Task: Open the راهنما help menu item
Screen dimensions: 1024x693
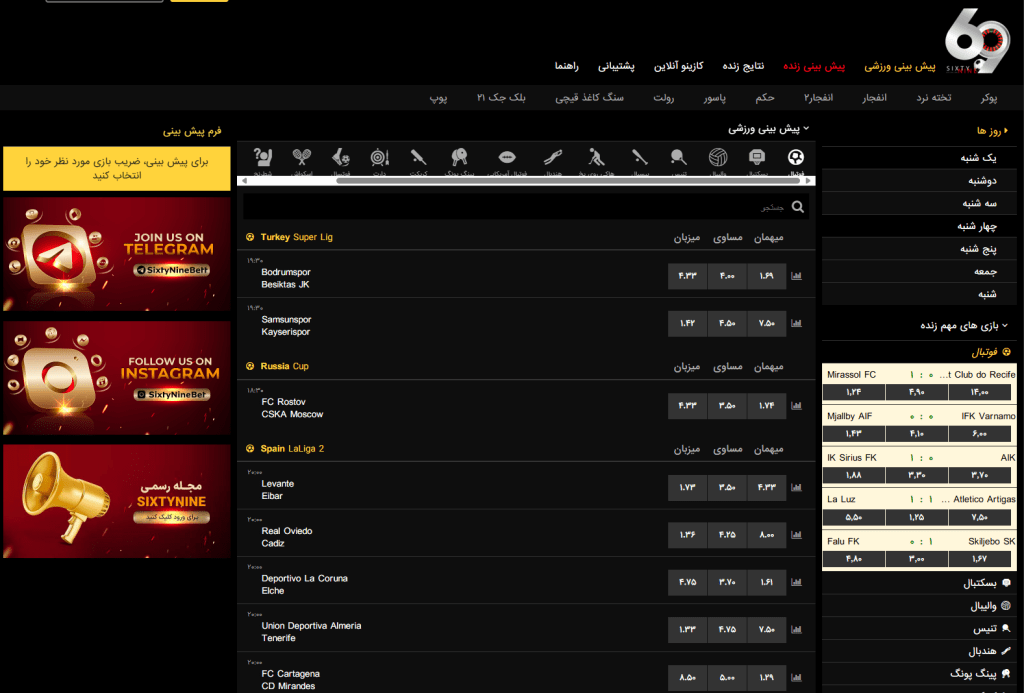Action: coord(567,66)
